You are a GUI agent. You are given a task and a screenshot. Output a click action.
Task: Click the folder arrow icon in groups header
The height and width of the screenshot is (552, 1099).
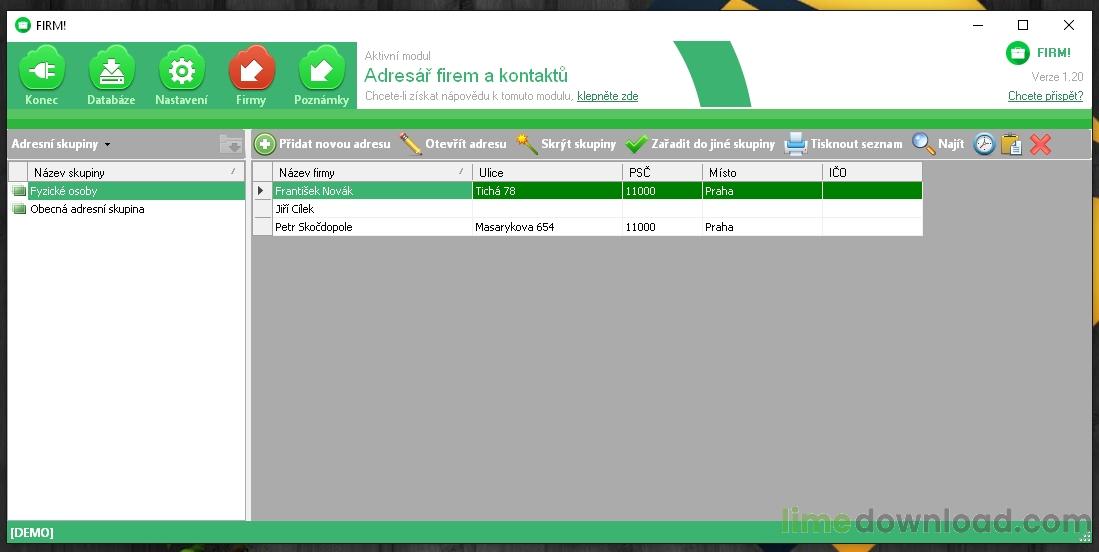(x=231, y=144)
